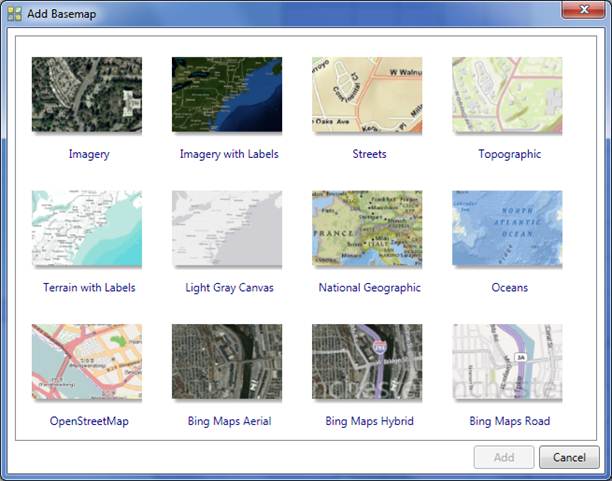Select the Topographic basemap thumbnail
Viewport: 612px width, 481px height.
(x=507, y=96)
